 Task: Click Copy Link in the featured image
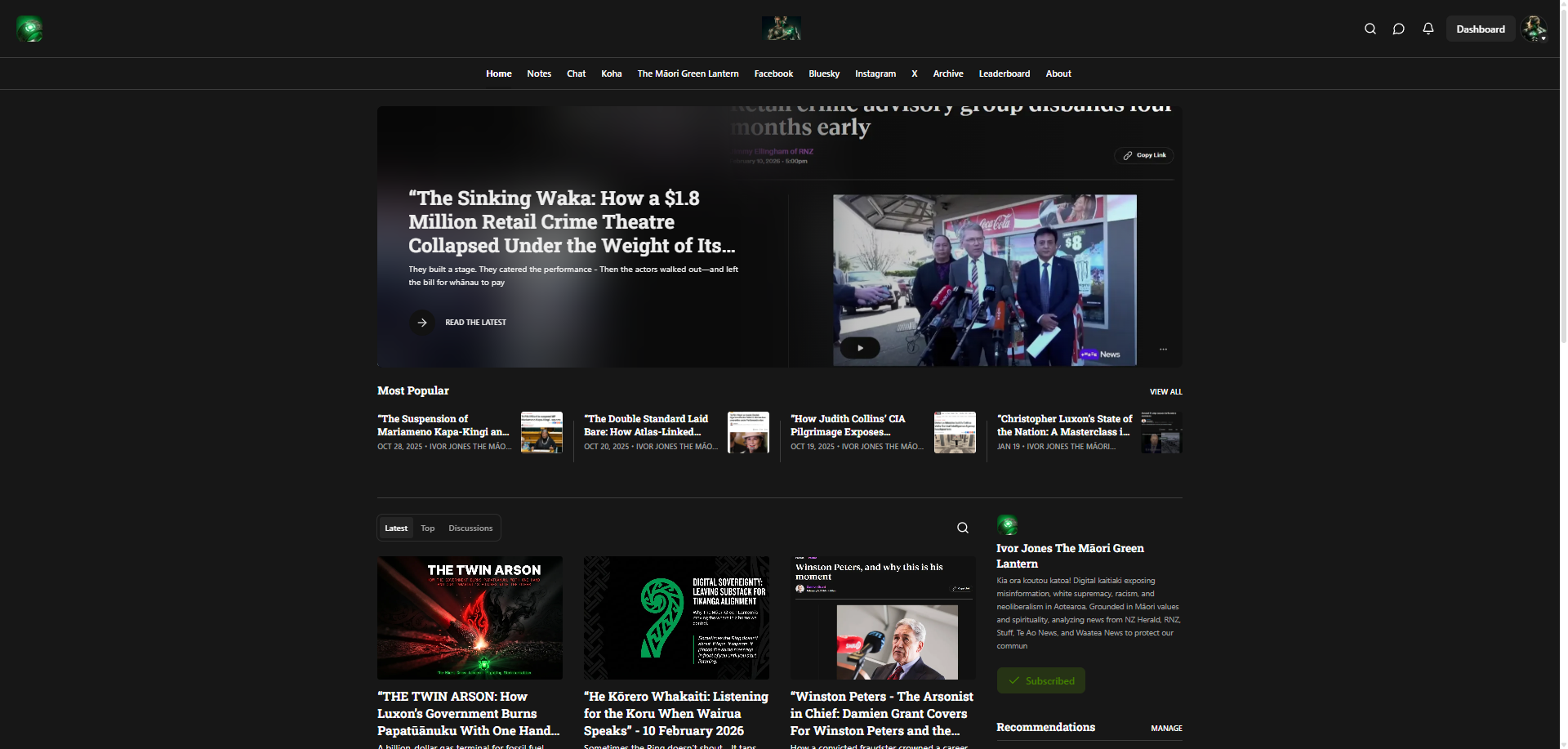1144,155
